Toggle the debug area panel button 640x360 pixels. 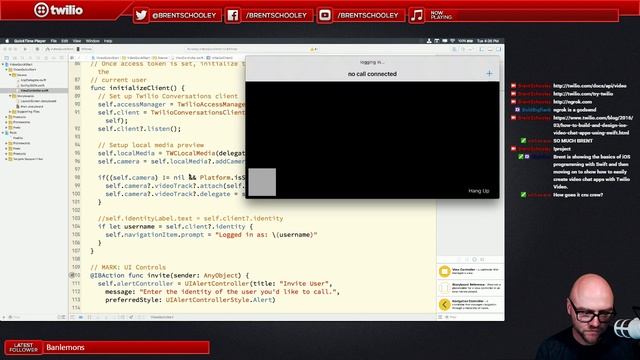click(490, 49)
